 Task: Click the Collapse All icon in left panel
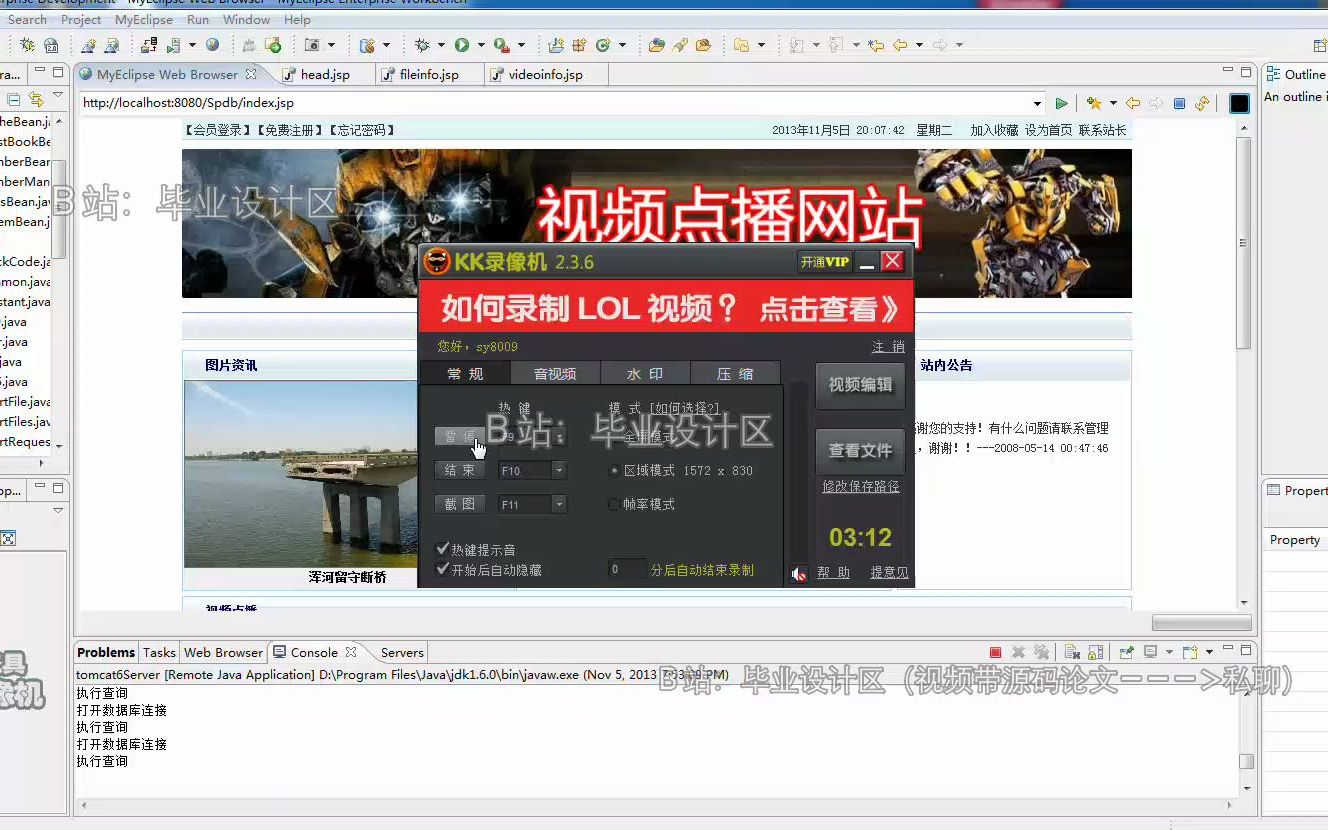coord(14,99)
